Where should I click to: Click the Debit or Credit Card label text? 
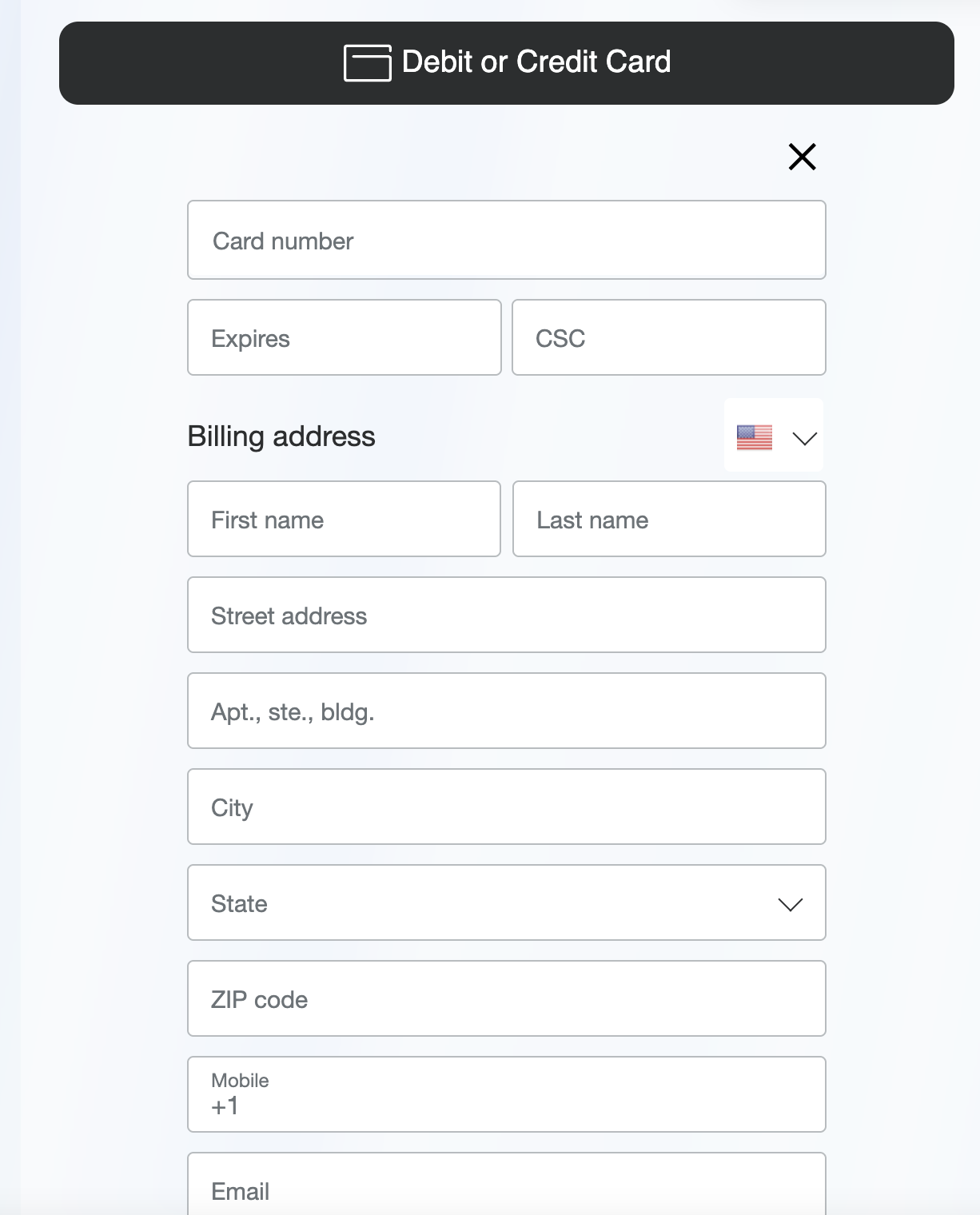(x=536, y=62)
